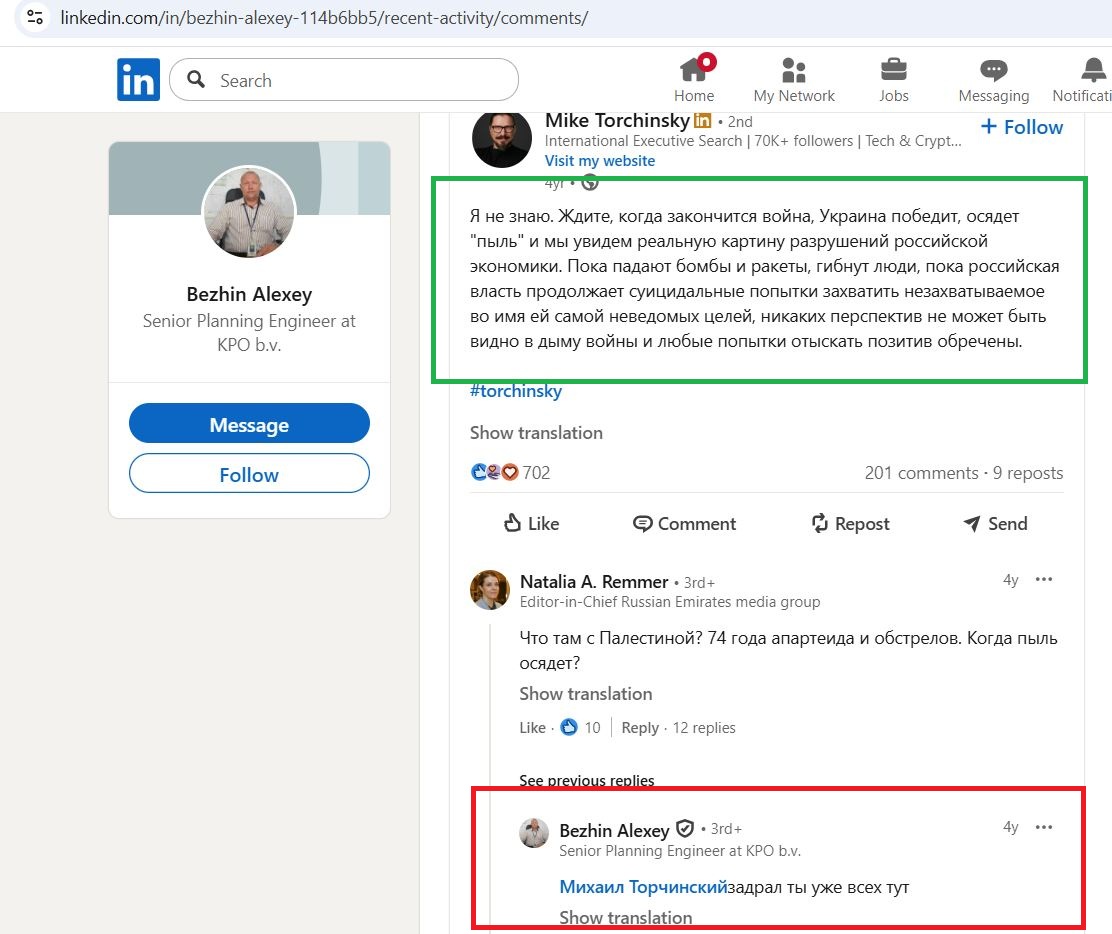
Task: Click the LinkedIn premium badge beside Mike Torchinsky
Action: [x=702, y=121]
